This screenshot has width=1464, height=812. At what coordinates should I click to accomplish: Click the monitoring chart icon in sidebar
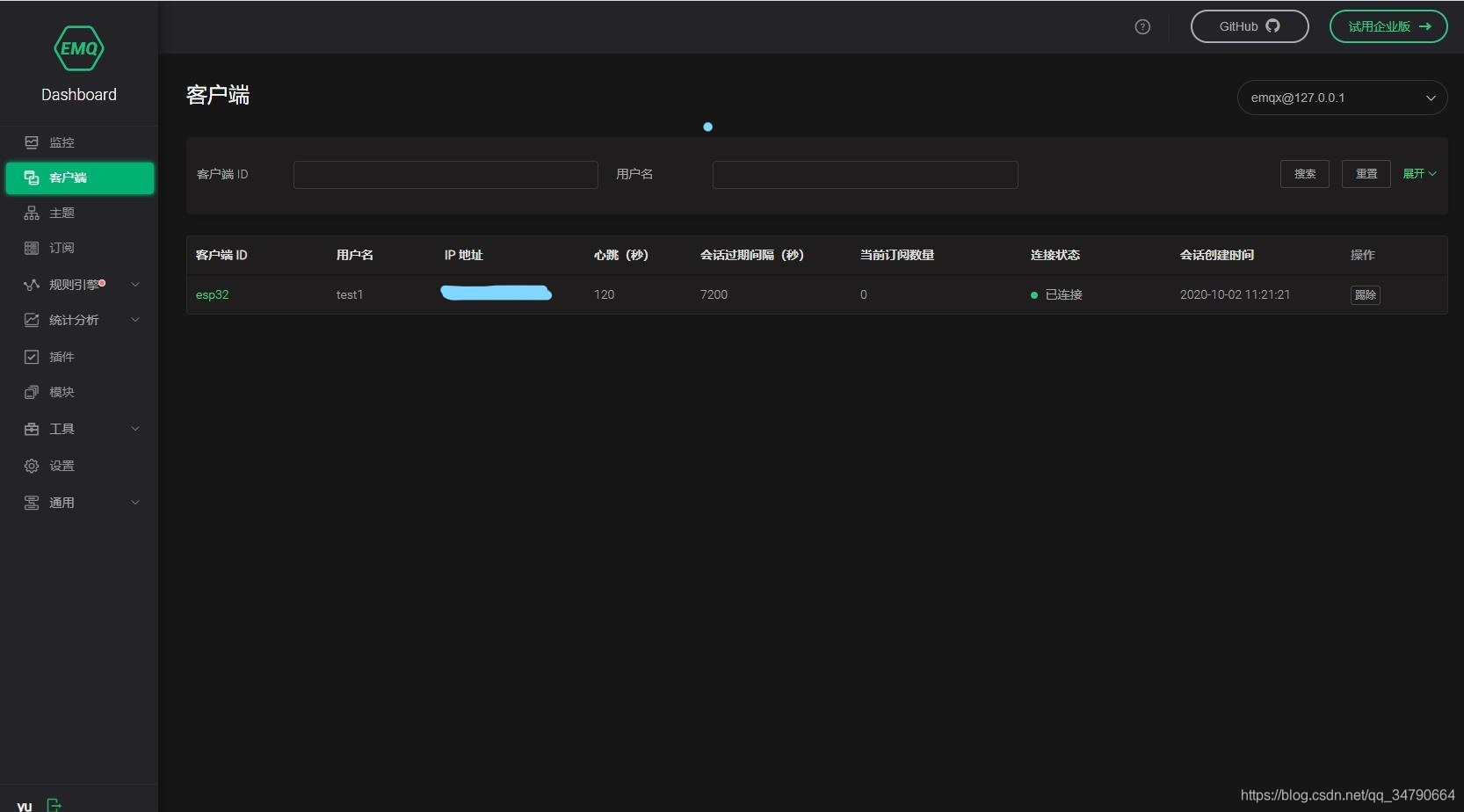tap(32, 142)
